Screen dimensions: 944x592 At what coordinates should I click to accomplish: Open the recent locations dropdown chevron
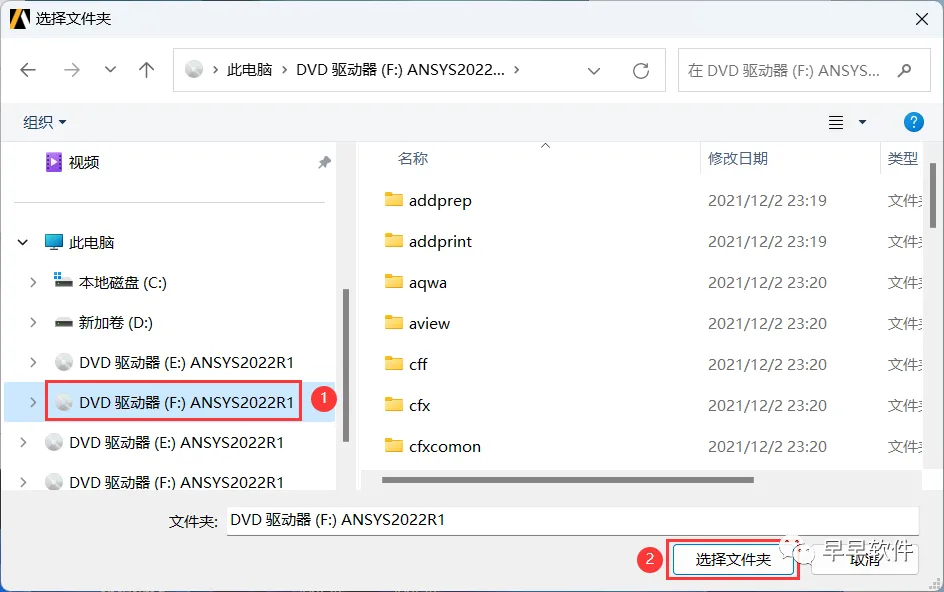pyautogui.click(x=110, y=70)
